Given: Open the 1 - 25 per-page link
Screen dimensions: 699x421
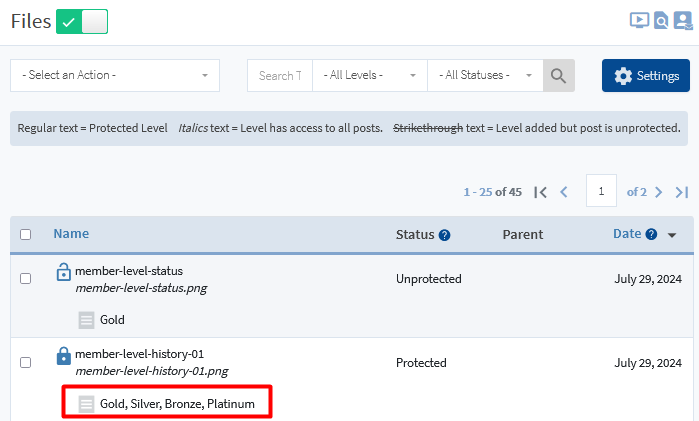Looking at the screenshot, I should click(478, 192).
